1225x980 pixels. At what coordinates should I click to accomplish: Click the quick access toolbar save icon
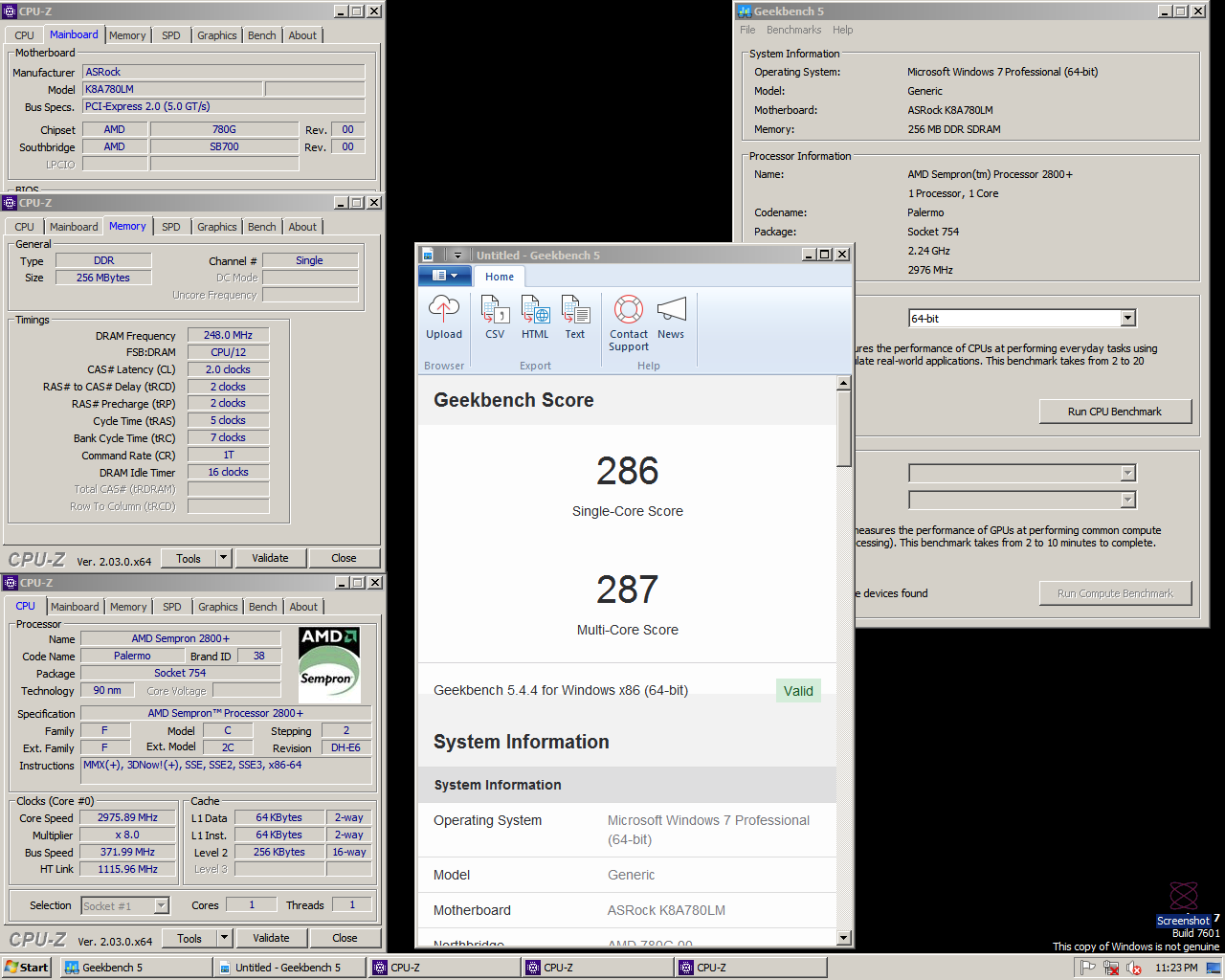click(x=428, y=255)
